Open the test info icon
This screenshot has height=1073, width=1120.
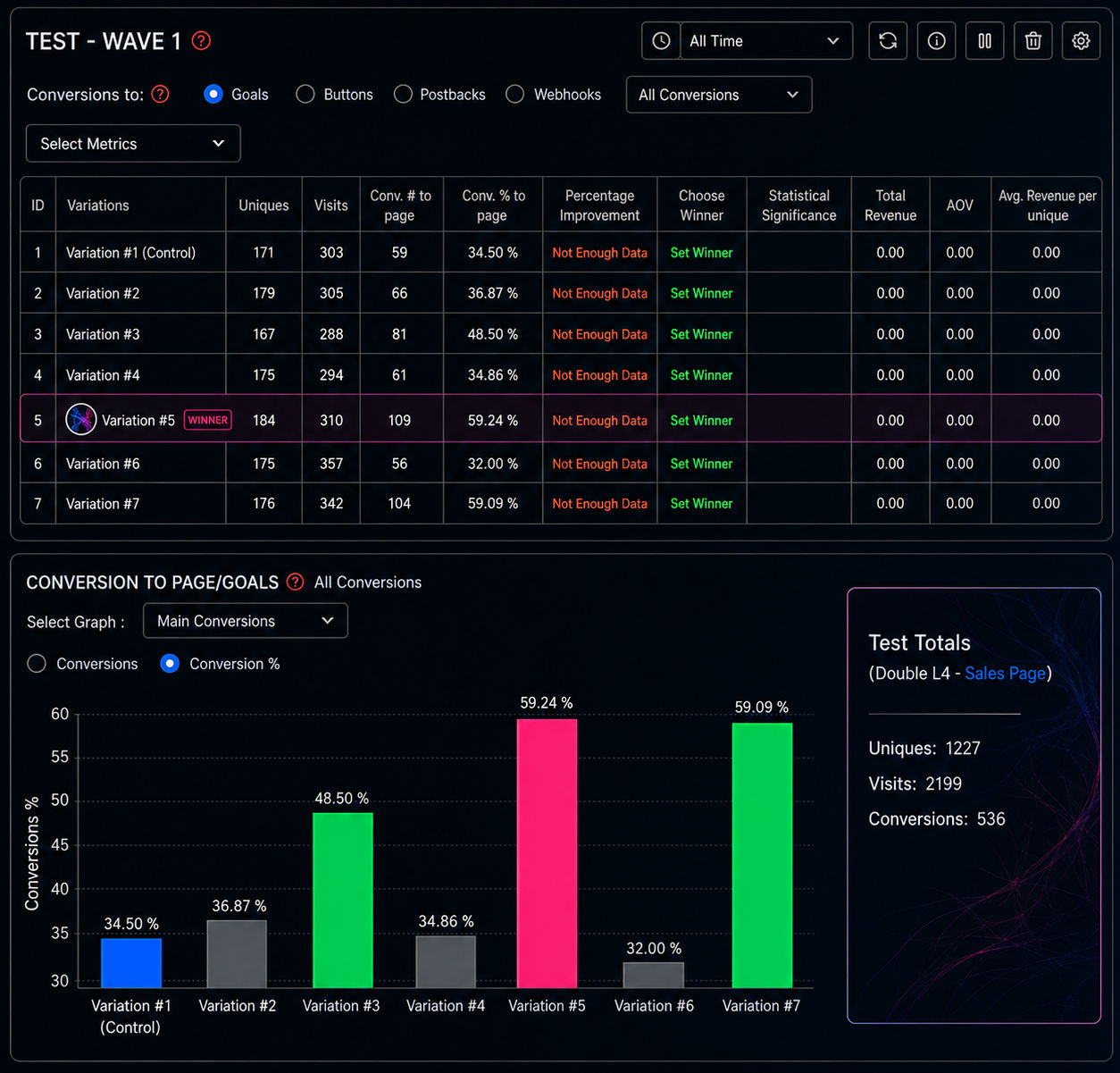point(936,41)
